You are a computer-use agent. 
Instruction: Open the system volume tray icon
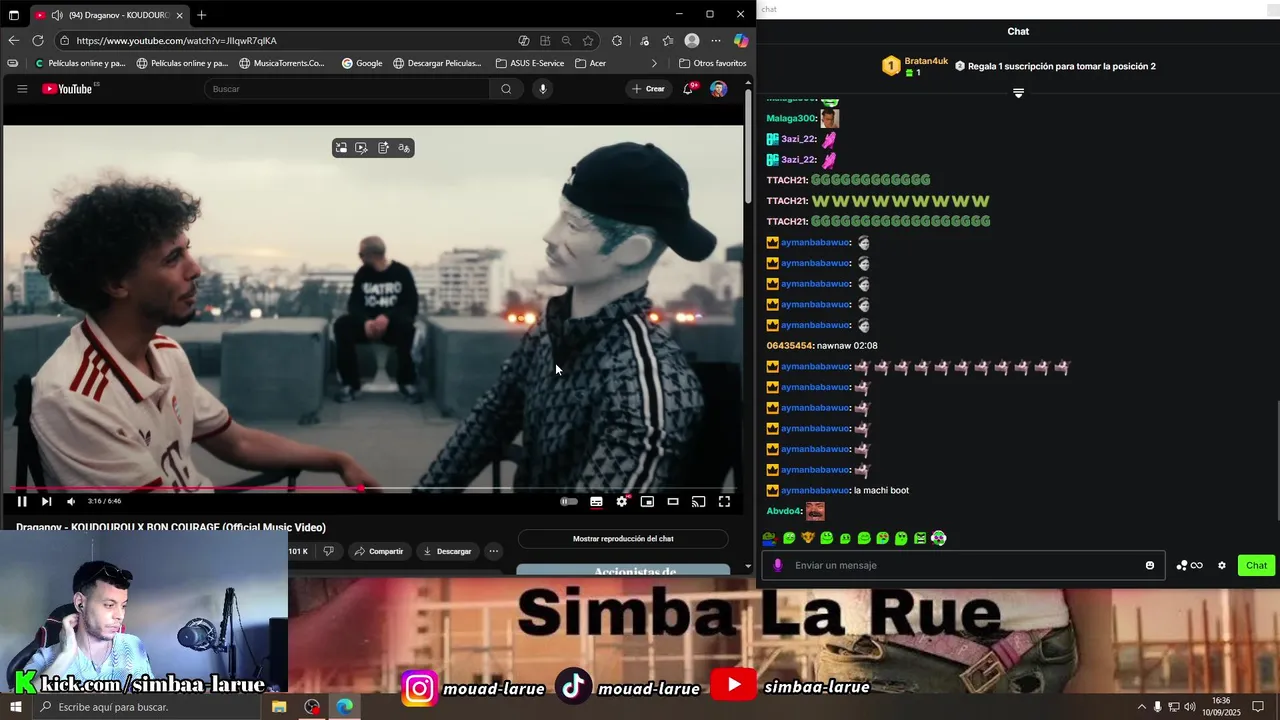coord(1189,707)
